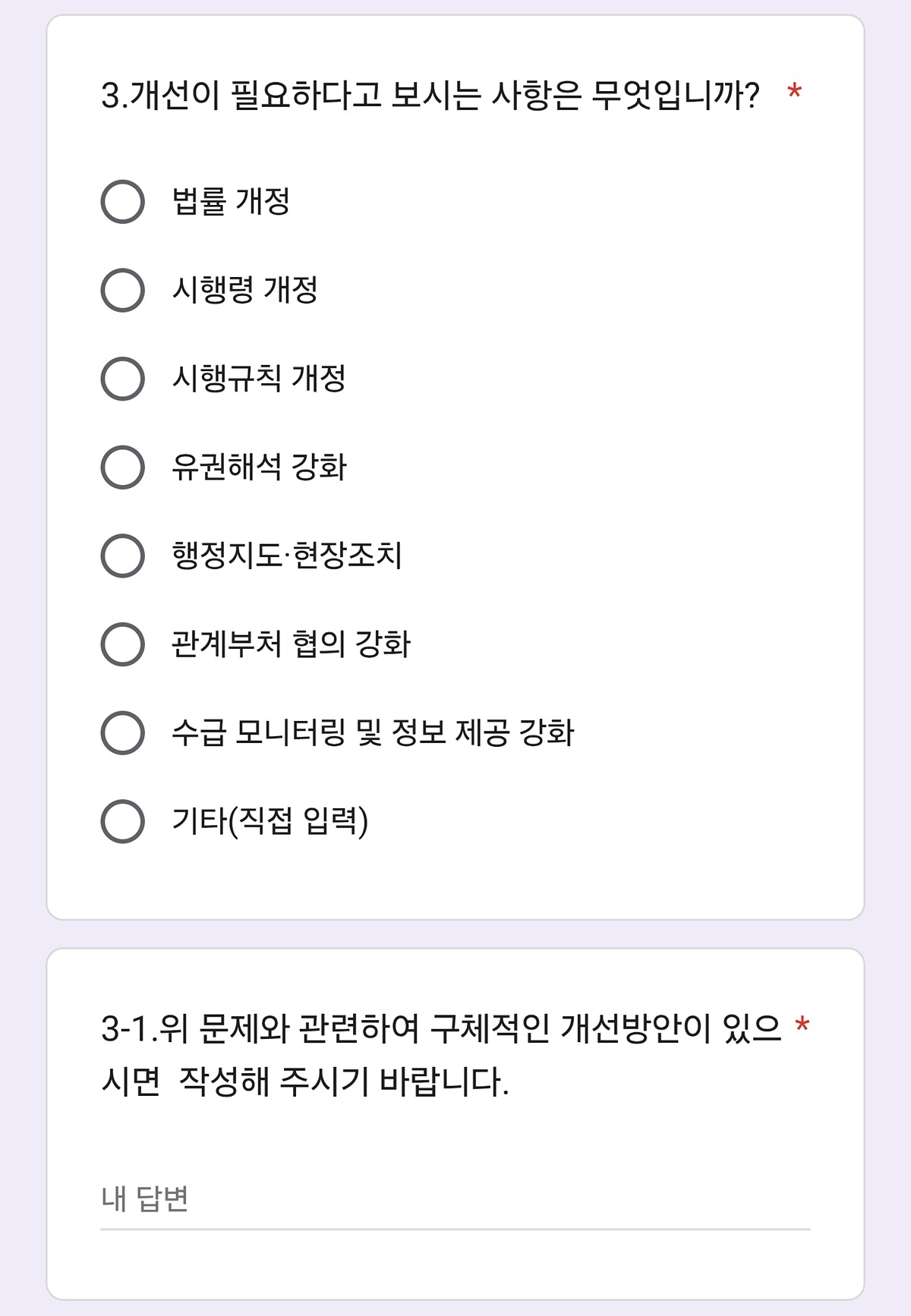The height and width of the screenshot is (1316, 911).
Task: Select the 시행규칙 개정 radio circle
Action: coord(122,379)
